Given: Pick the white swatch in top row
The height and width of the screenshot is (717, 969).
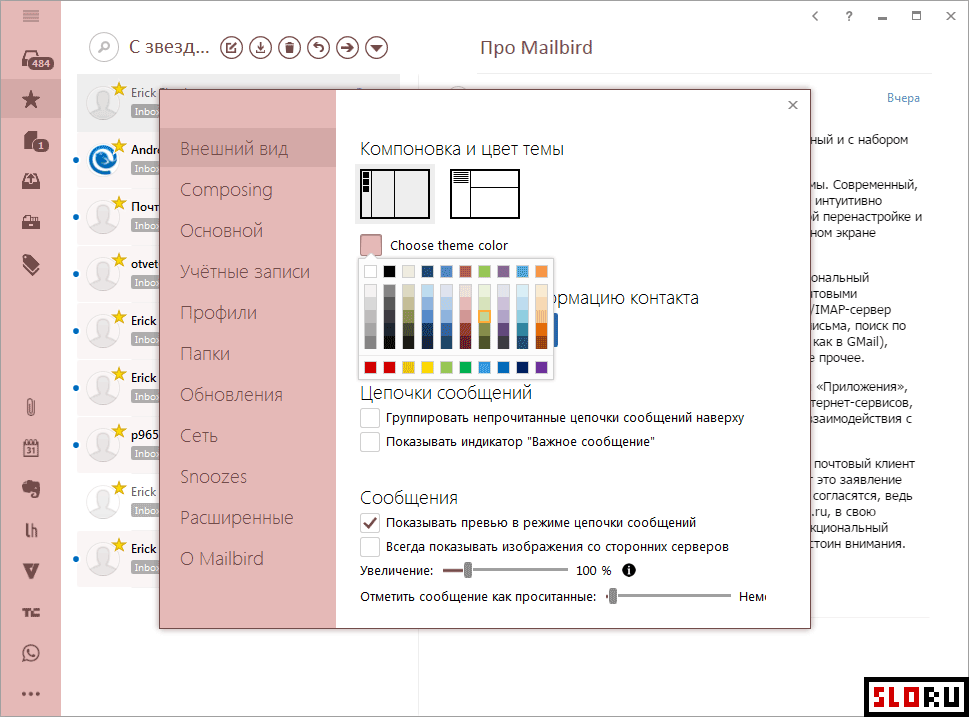Looking at the screenshot, I should 370,271.
